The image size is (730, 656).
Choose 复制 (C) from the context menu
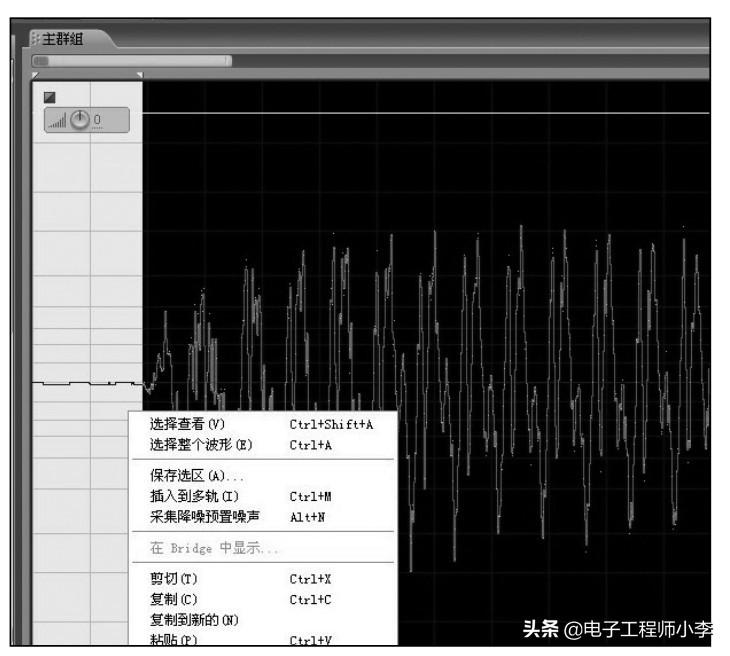(x=263, y=599)
